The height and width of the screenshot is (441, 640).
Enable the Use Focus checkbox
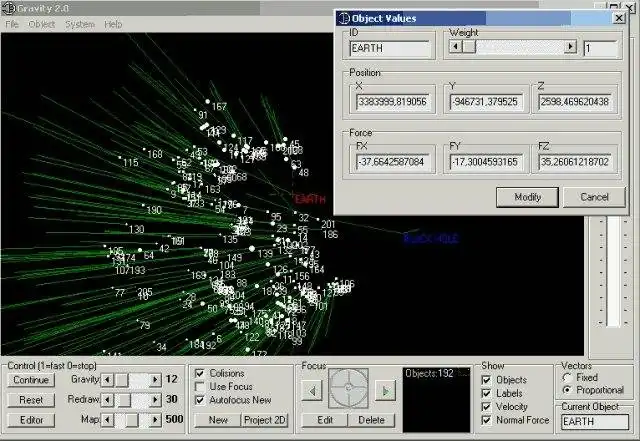pos(200,387)
